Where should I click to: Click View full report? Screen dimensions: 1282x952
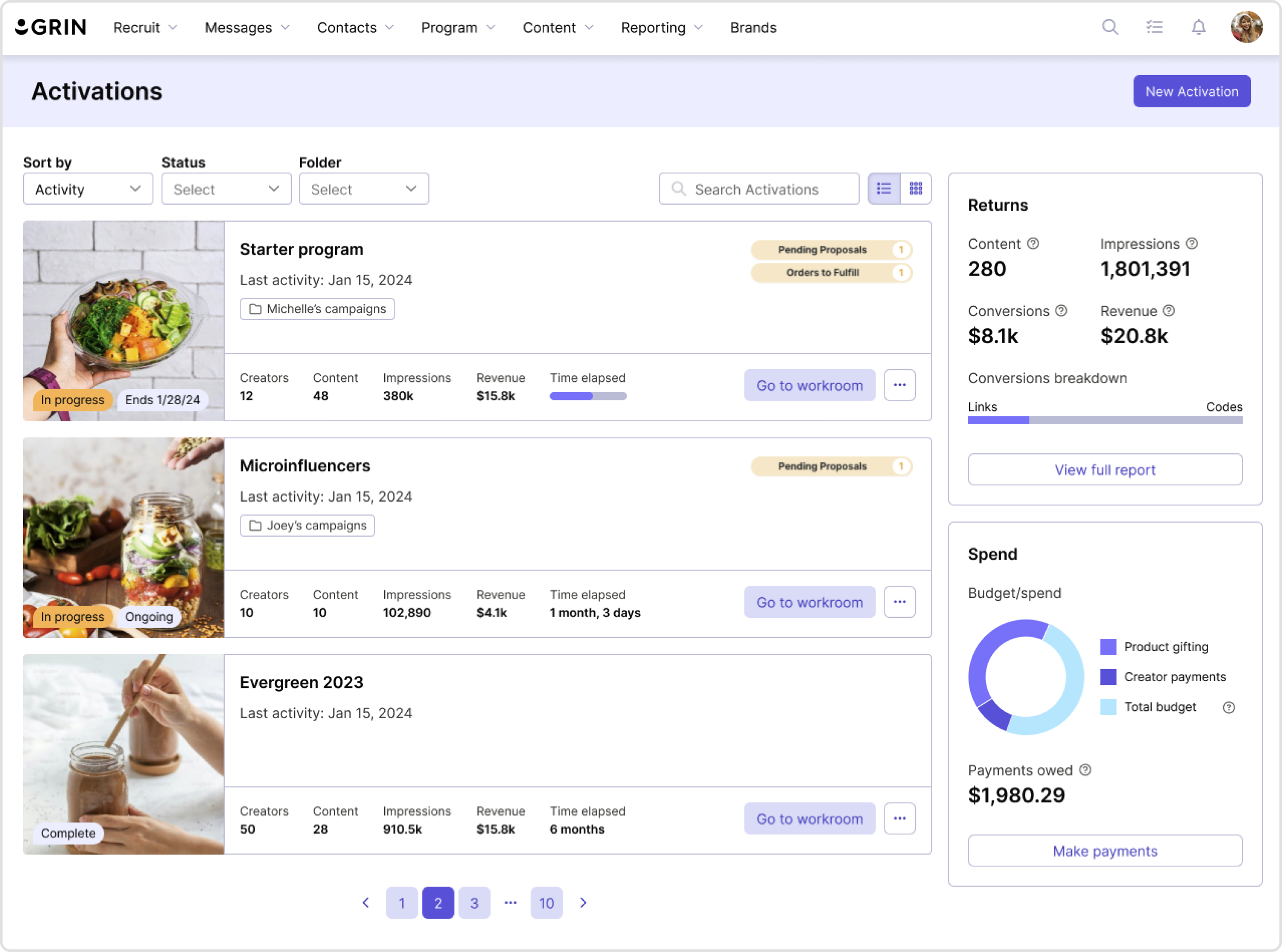[x=1105, y=470]
